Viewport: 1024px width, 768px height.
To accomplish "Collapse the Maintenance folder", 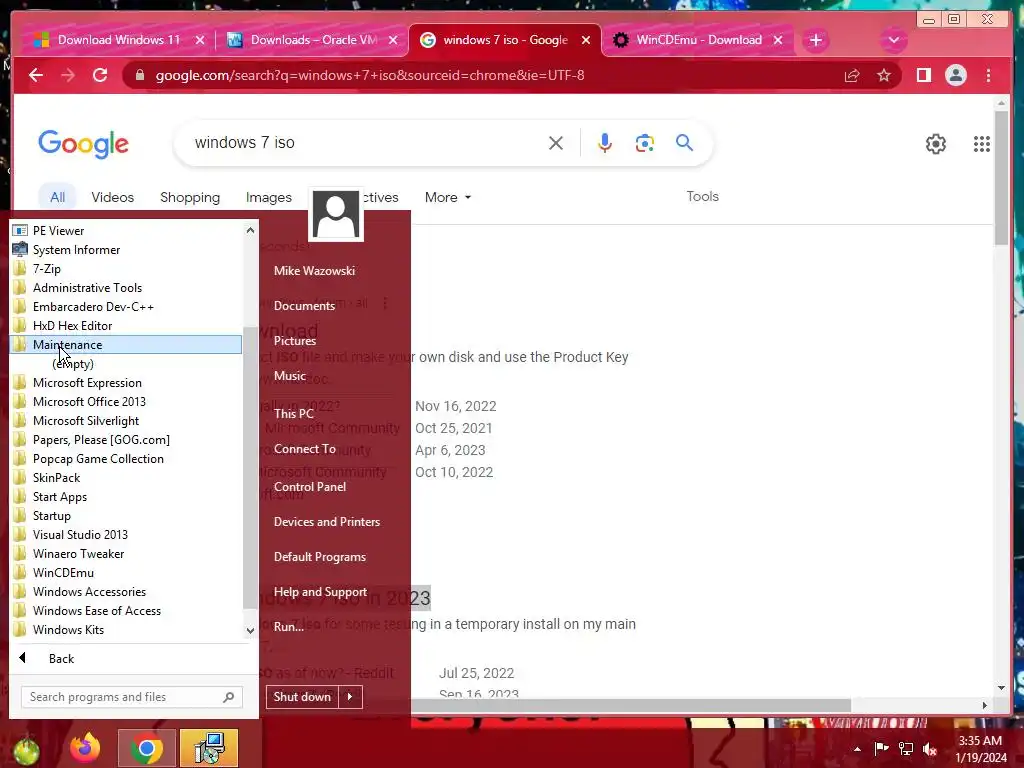I will [126, 344].
